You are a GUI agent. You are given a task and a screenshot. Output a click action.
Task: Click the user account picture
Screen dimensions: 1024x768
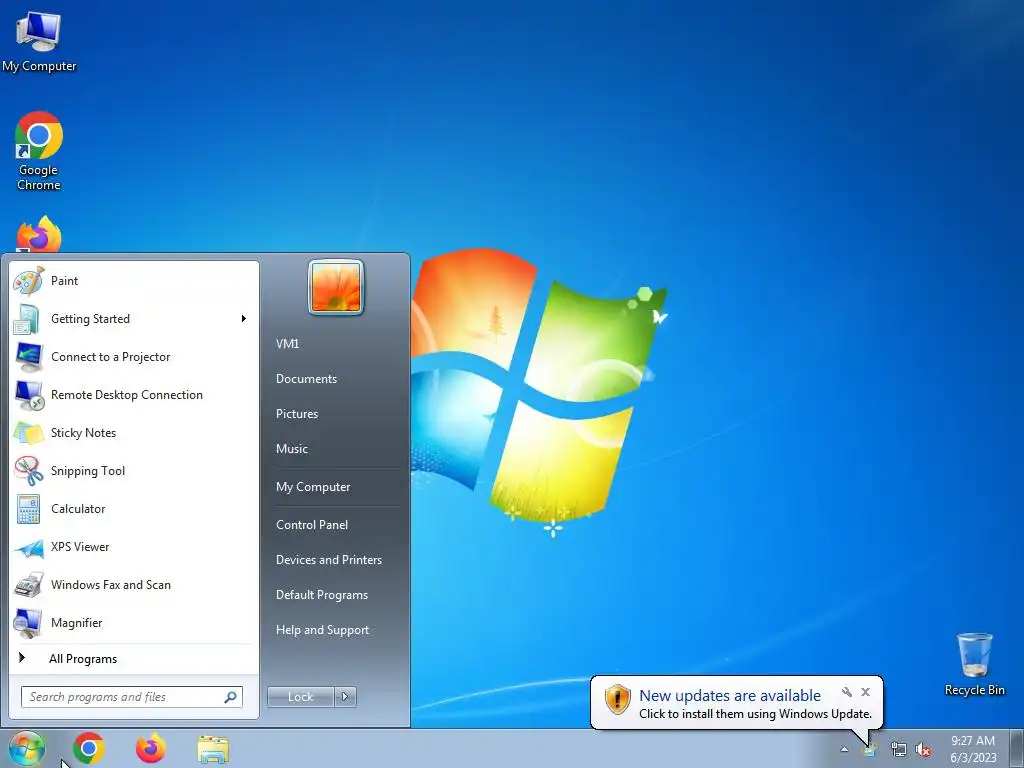336,287
